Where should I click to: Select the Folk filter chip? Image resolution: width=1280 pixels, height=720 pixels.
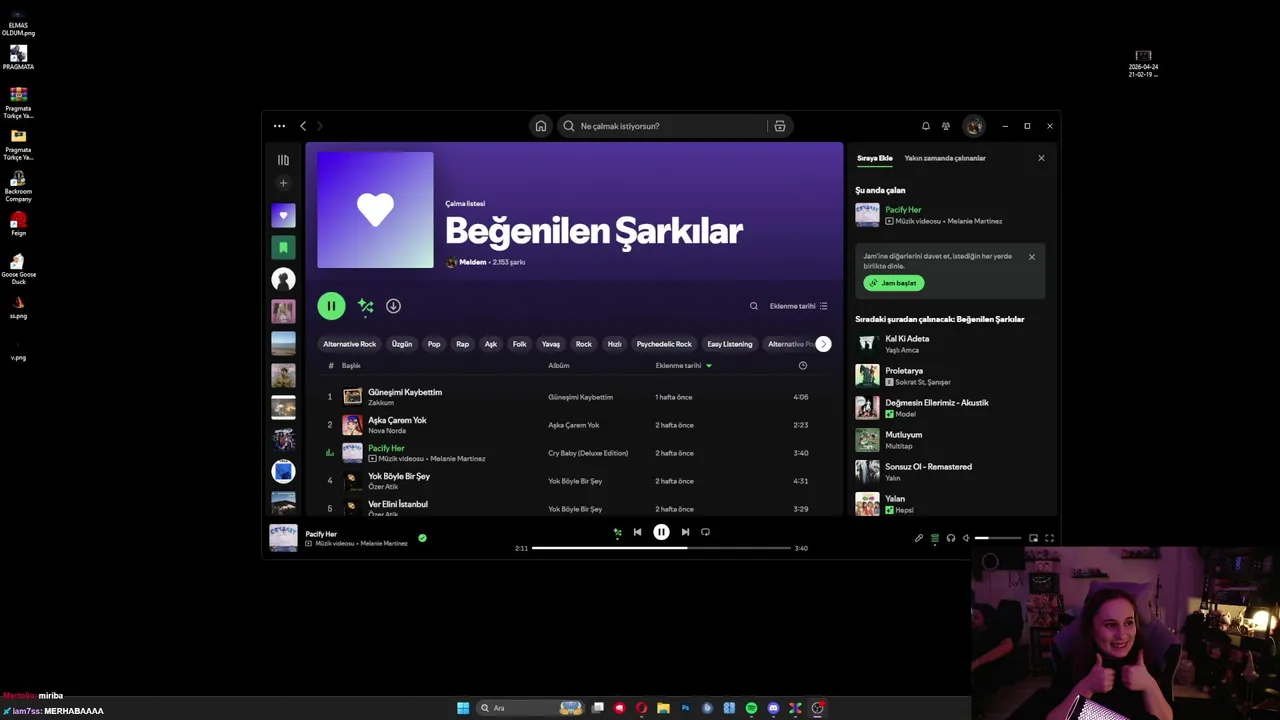coord(520,344)
